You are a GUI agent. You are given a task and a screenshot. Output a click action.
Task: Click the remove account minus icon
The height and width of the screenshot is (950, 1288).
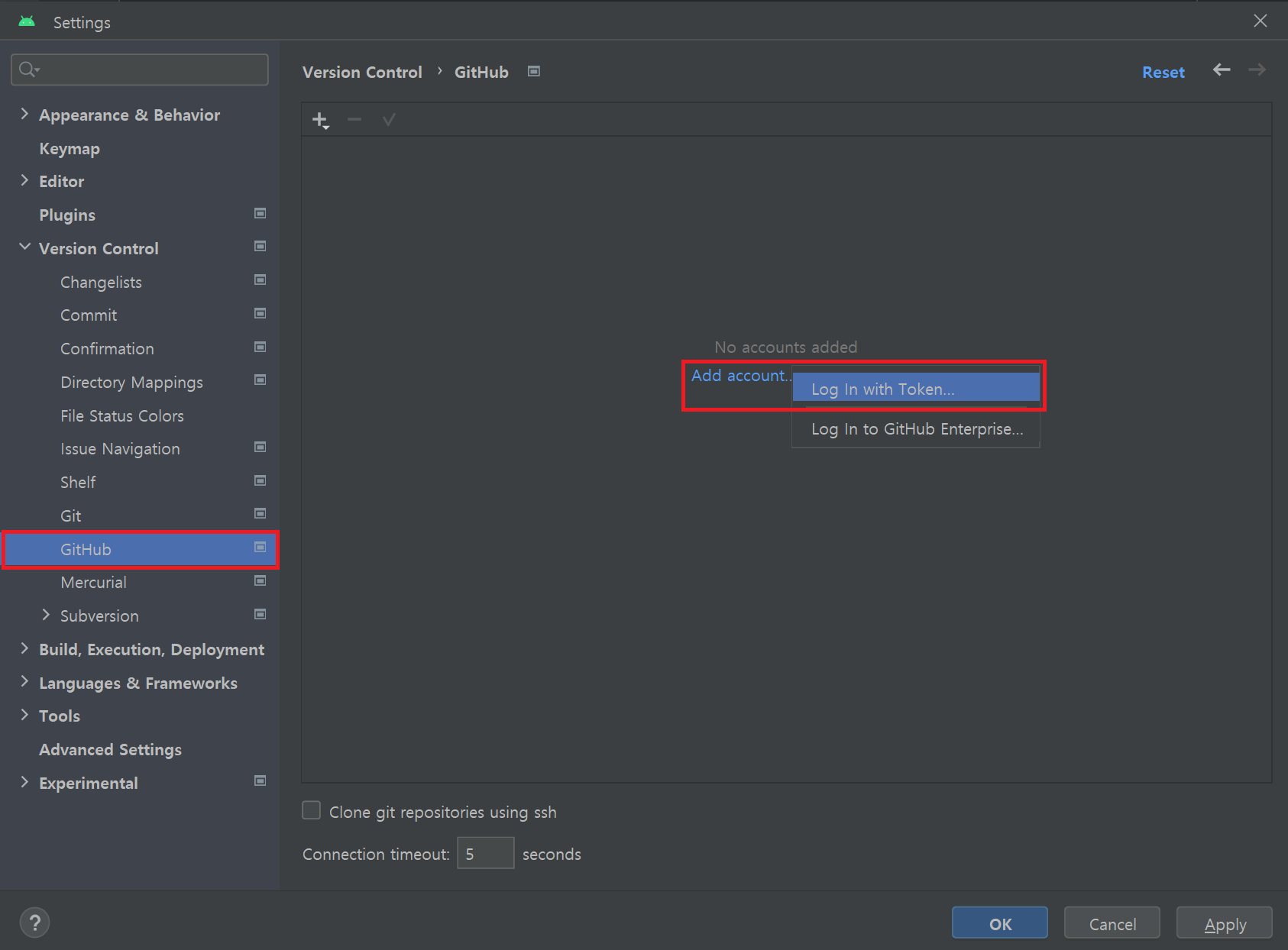point(354,119)
